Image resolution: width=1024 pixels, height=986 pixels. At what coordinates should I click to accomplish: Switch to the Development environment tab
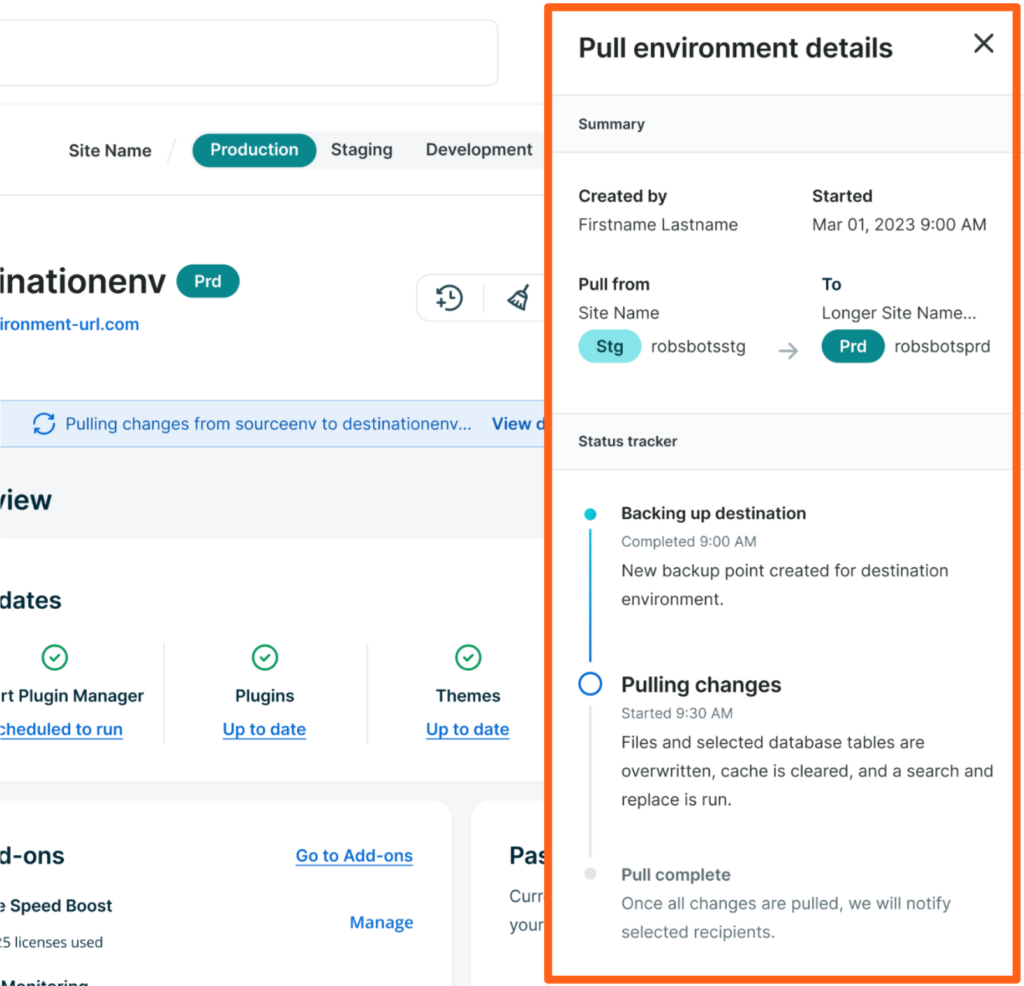478,150
